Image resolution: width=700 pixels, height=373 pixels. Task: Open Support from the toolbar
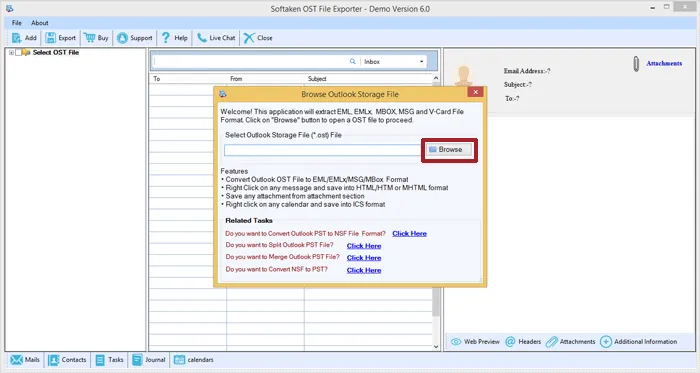[x=135, y=38]
